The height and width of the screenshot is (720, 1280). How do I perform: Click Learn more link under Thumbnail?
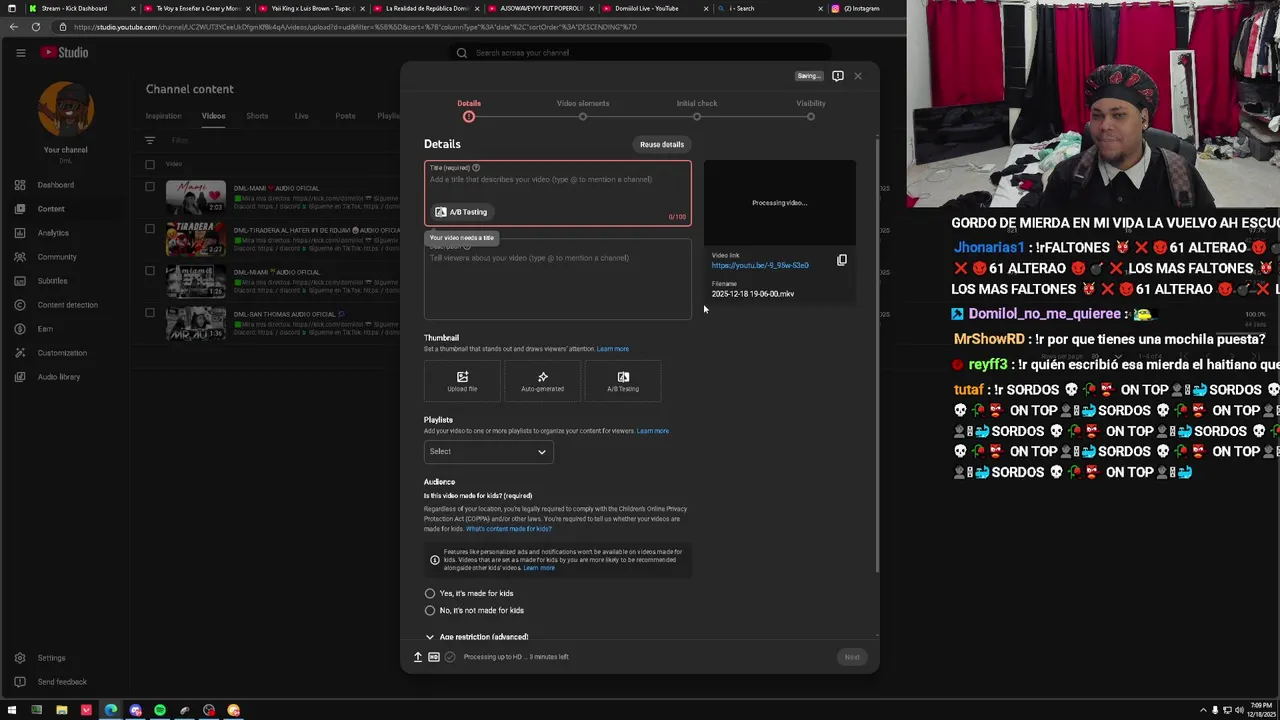coord(613,349)
